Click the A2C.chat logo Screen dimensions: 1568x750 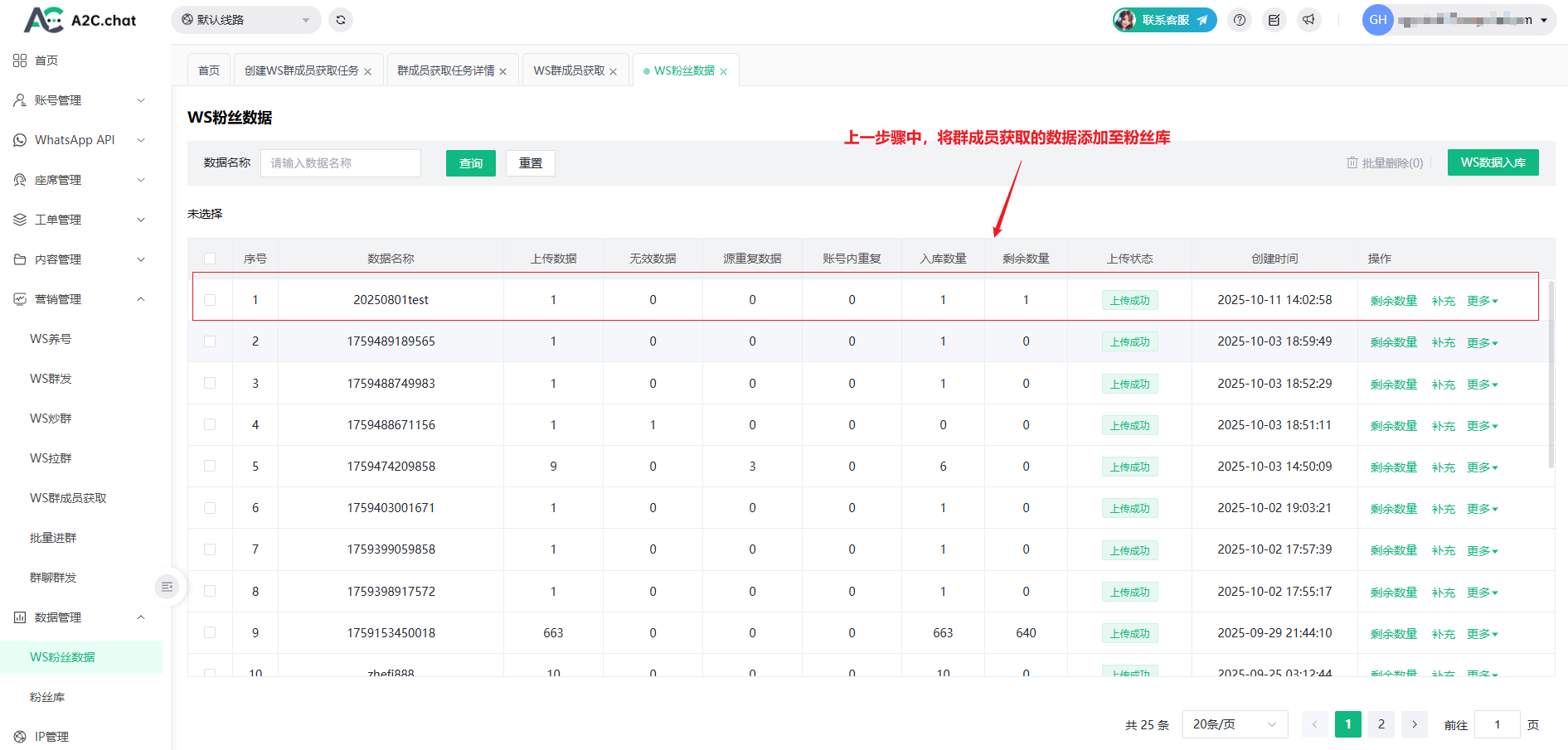tap(80, 20)
